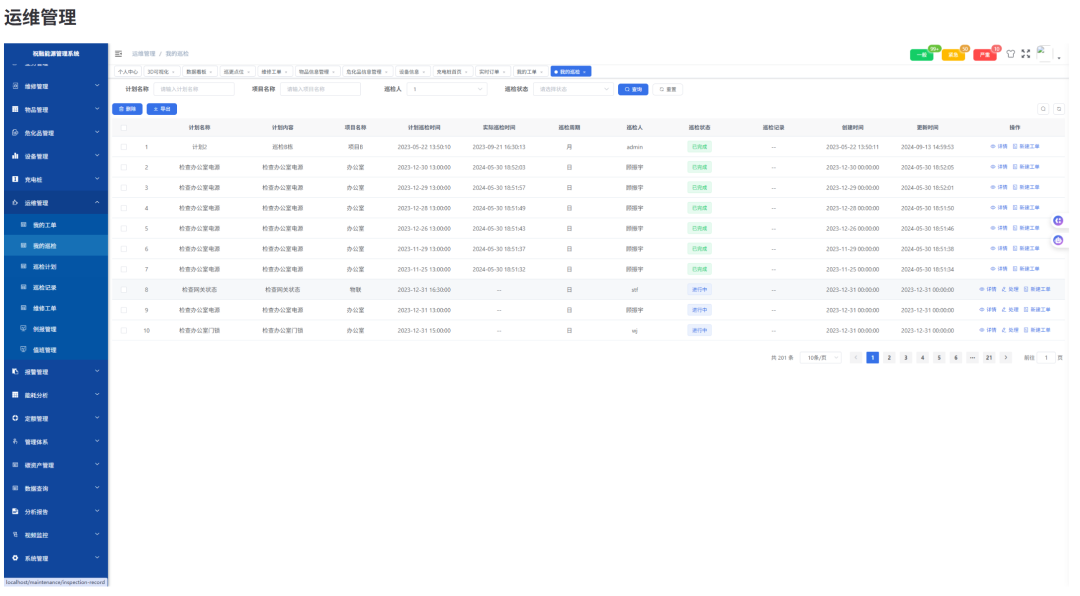Refresh table using the icon above 操作 column
The width and height of the screenshot is (1080, 596).
1059,109
